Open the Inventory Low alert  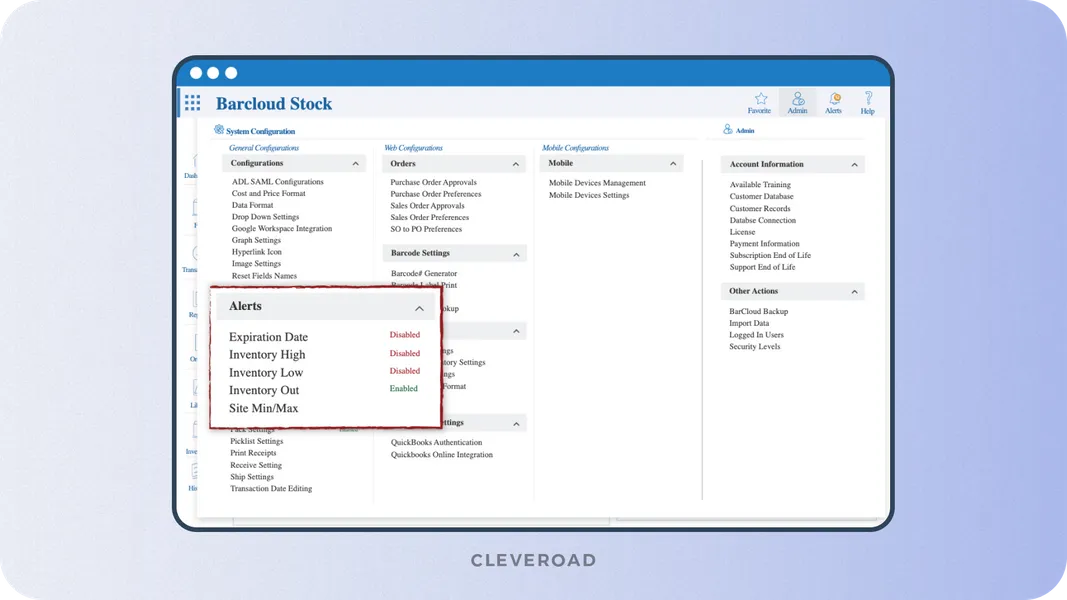(x=266, y=373)
